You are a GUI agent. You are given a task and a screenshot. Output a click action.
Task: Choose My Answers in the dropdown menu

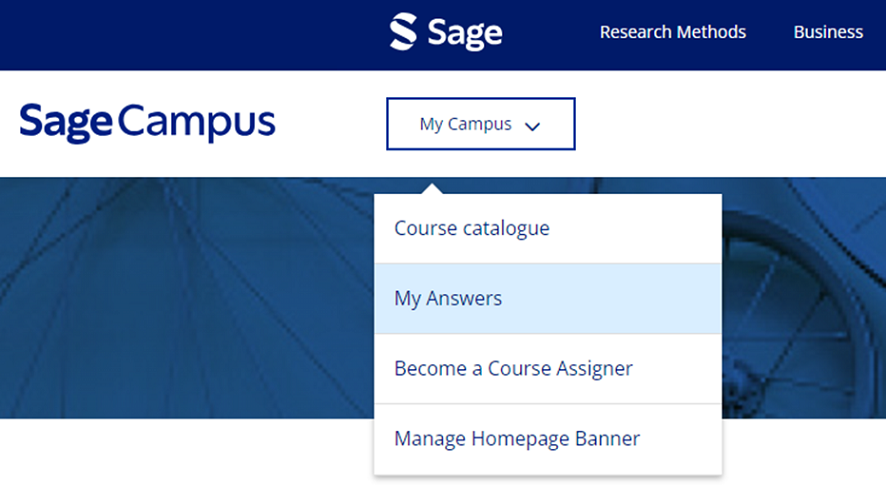point(548,298)
